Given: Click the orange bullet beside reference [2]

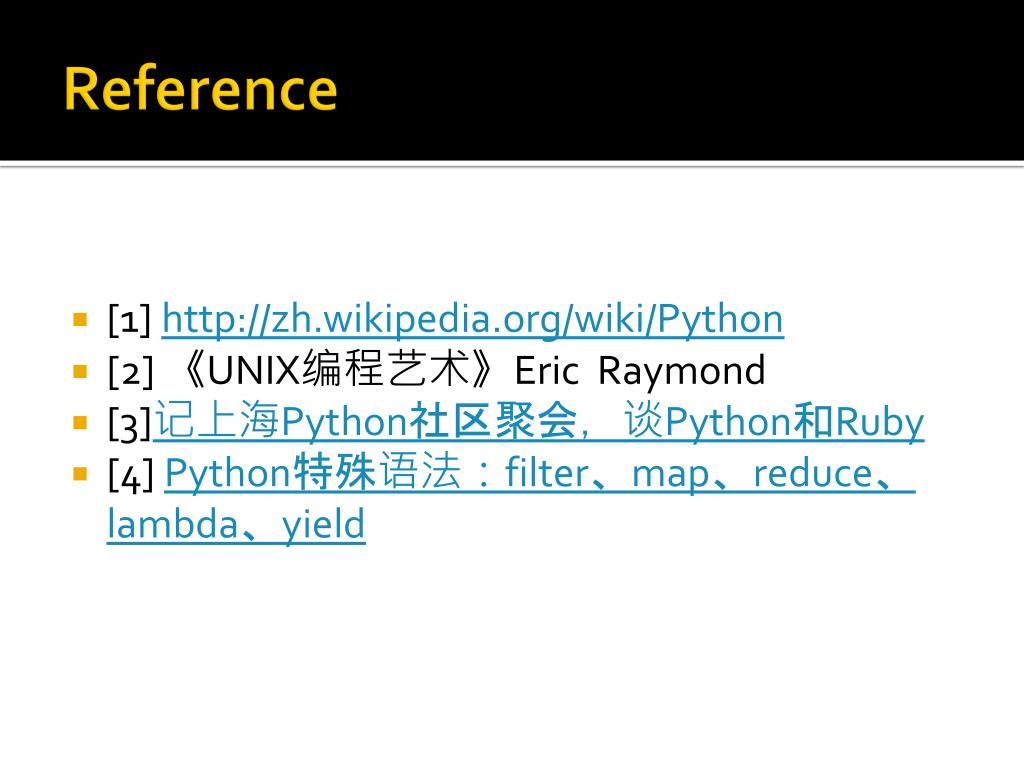Looking at the screenshot, I should click(x=80, y=372).
